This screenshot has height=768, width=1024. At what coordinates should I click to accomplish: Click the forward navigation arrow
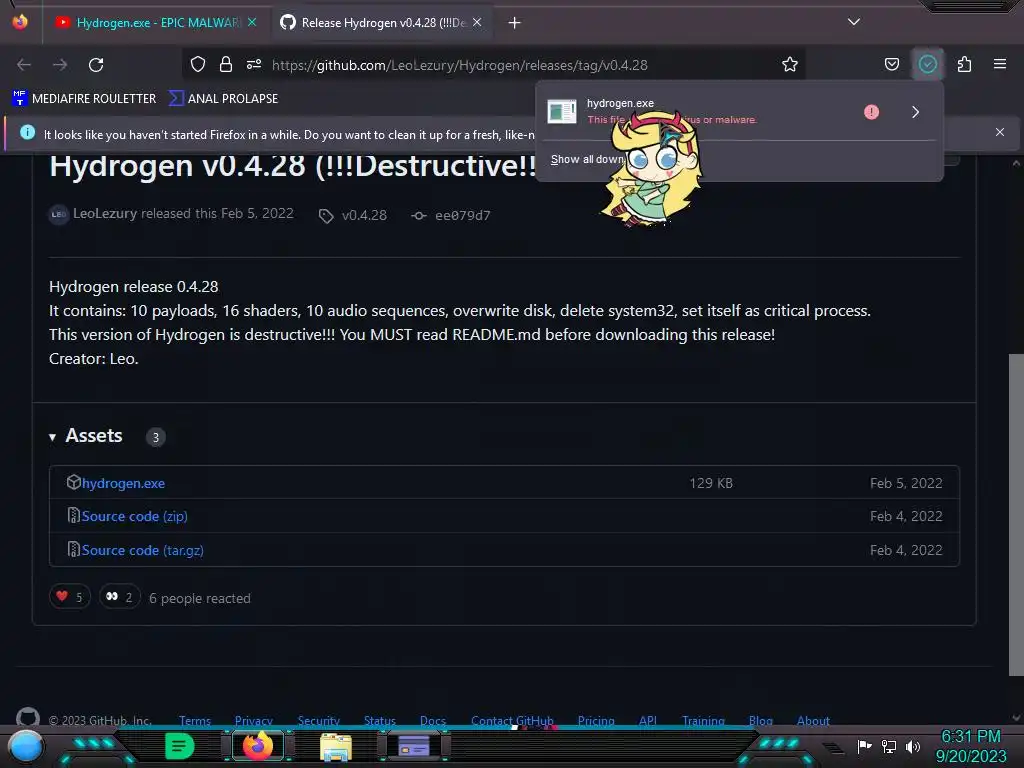click(x=60, y=65)
